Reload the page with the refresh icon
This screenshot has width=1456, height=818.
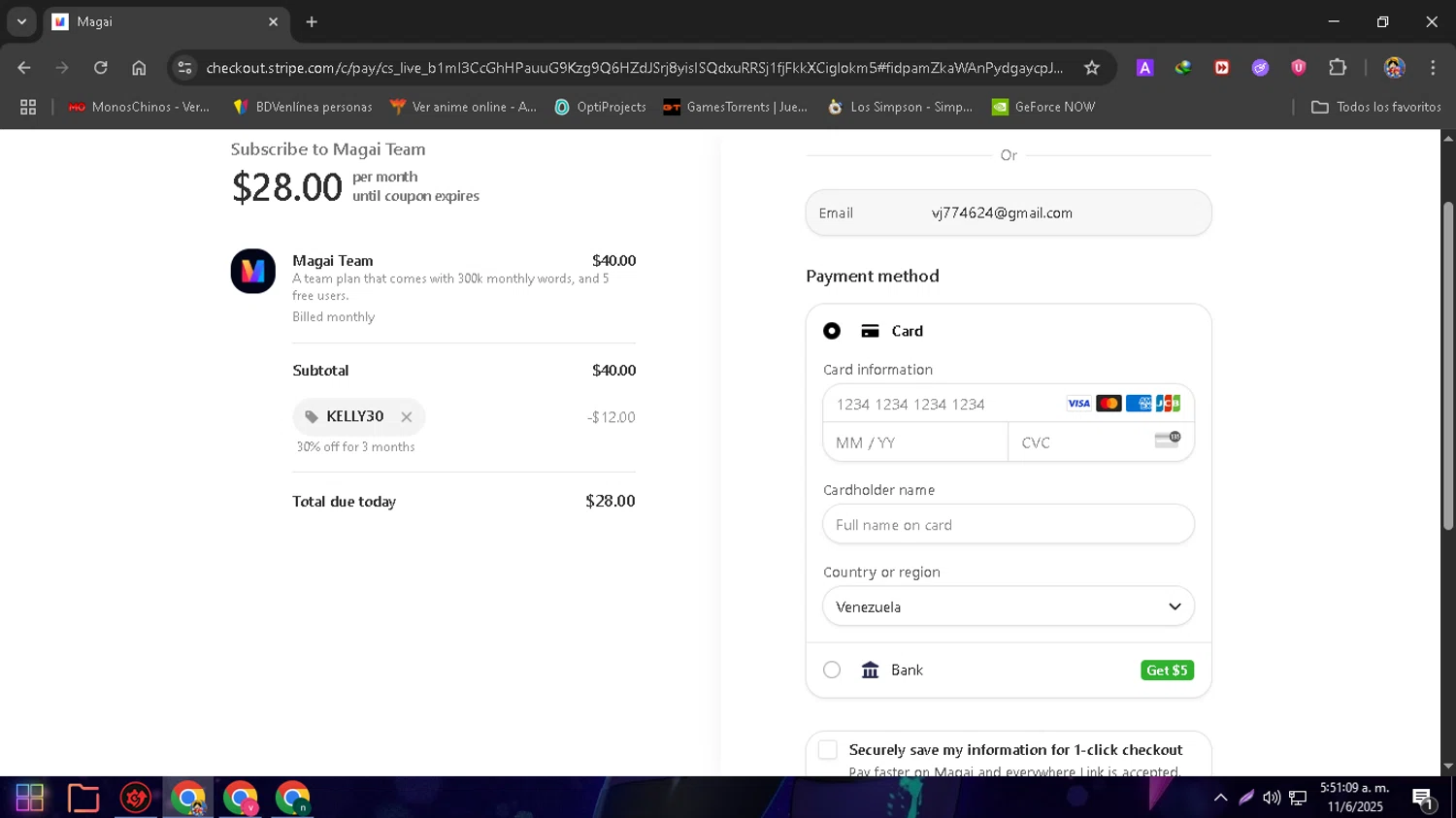point(101,68)
